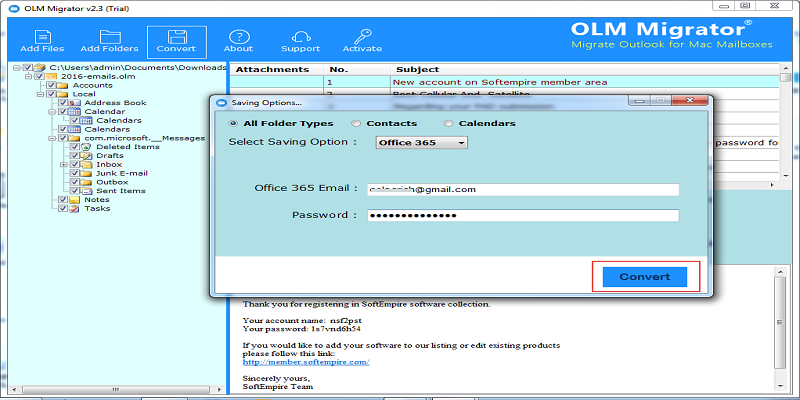This screenshot has width=800, height=400.
Task: Click the Convert floppy-disk icon in the toolbar
Action: [177, 37]
